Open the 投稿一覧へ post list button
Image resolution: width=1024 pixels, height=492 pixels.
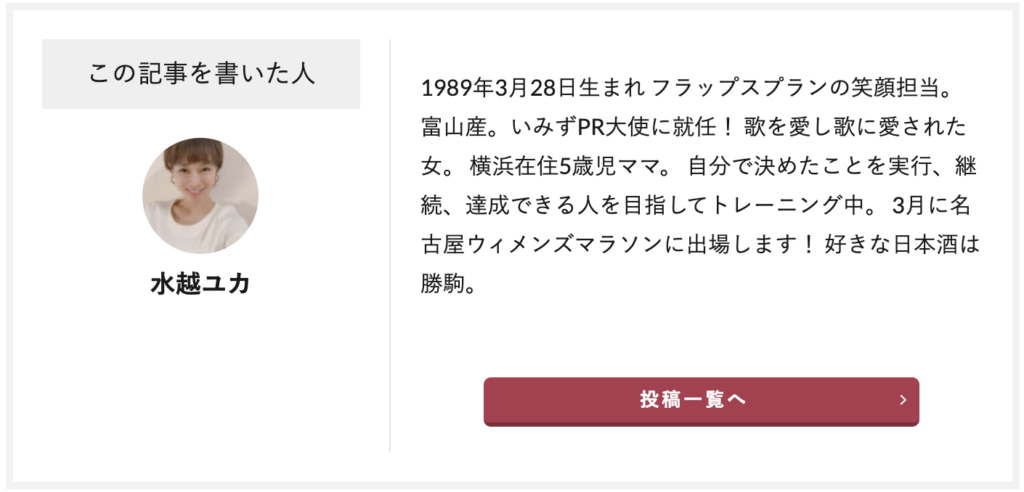pyautogui.click(x=701, y=402)
